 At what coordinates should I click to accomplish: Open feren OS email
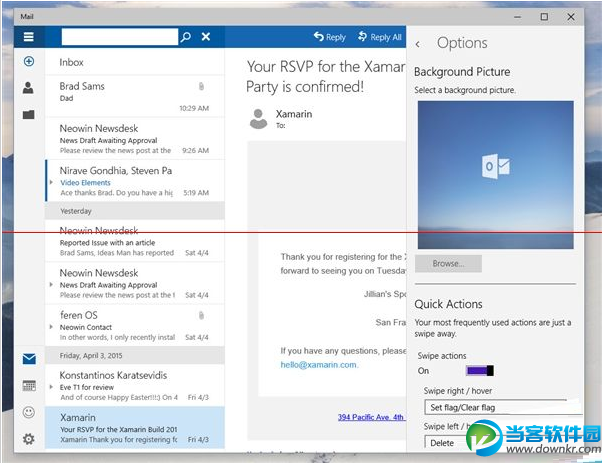(135, 326)
